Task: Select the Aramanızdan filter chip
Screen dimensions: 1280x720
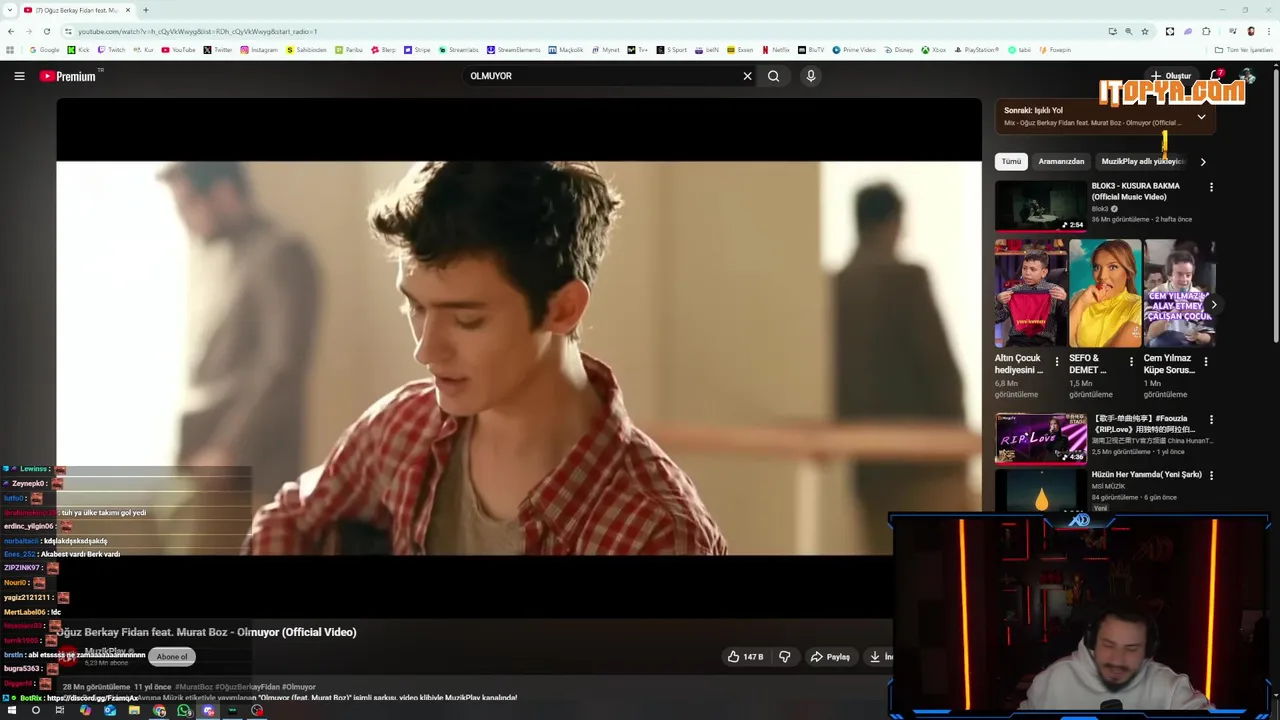Action: (1061, 161)
